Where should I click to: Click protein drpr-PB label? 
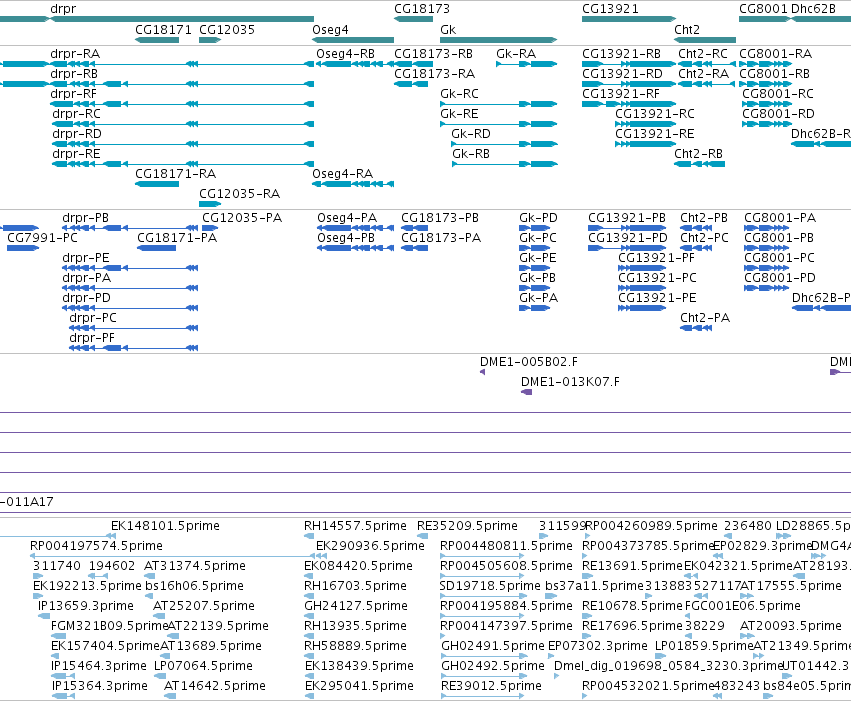pos(85,218)
